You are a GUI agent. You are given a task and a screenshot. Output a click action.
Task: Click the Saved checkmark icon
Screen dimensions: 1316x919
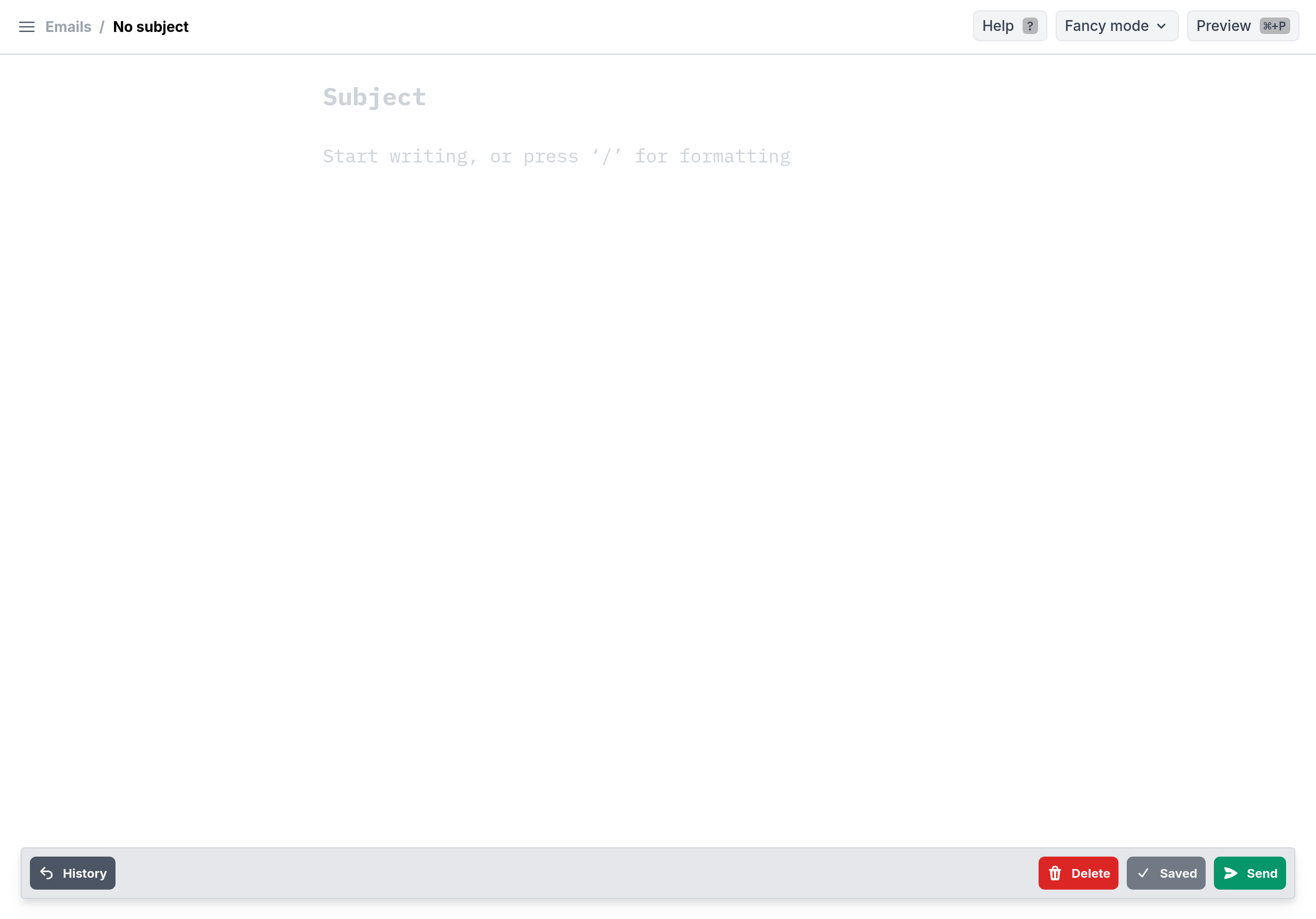point(1143,873)
